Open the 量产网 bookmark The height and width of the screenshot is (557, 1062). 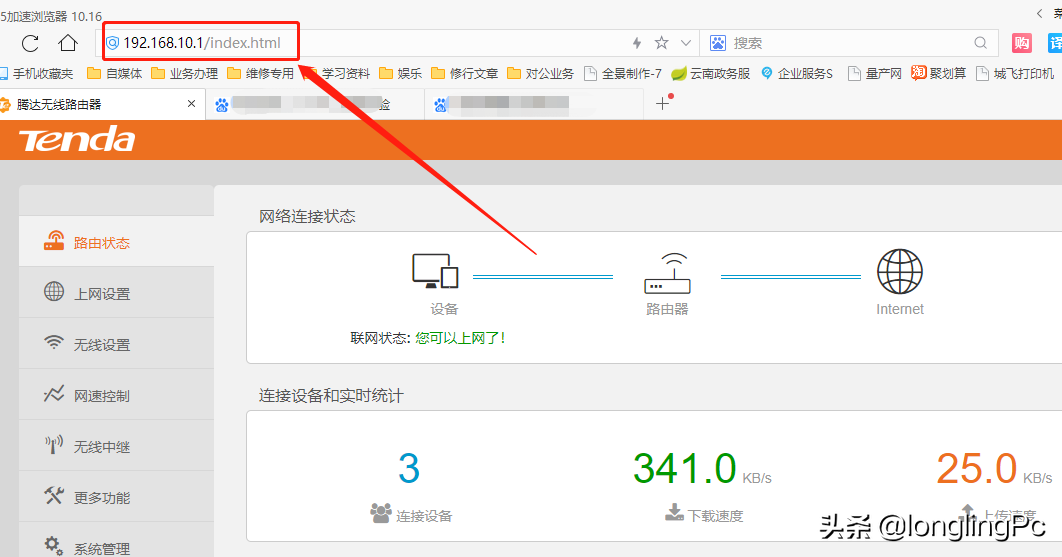point(874,73)
